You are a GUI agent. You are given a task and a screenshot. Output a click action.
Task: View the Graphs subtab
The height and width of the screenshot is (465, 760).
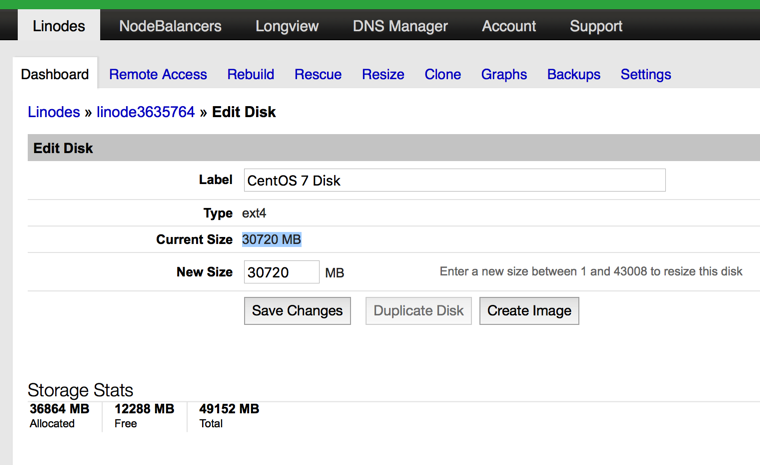click(504, 74)
